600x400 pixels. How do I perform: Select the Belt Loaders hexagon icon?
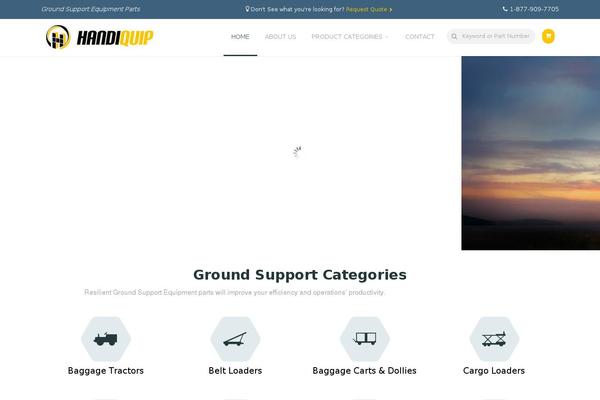(235, 339)
